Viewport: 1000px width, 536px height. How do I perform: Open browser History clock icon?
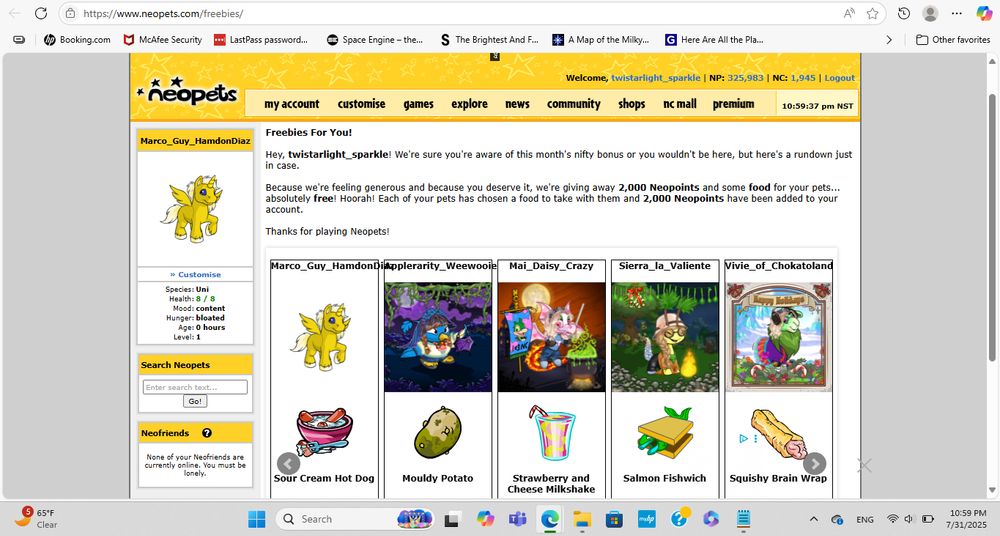pyautogui.click(x=904, y=13)
